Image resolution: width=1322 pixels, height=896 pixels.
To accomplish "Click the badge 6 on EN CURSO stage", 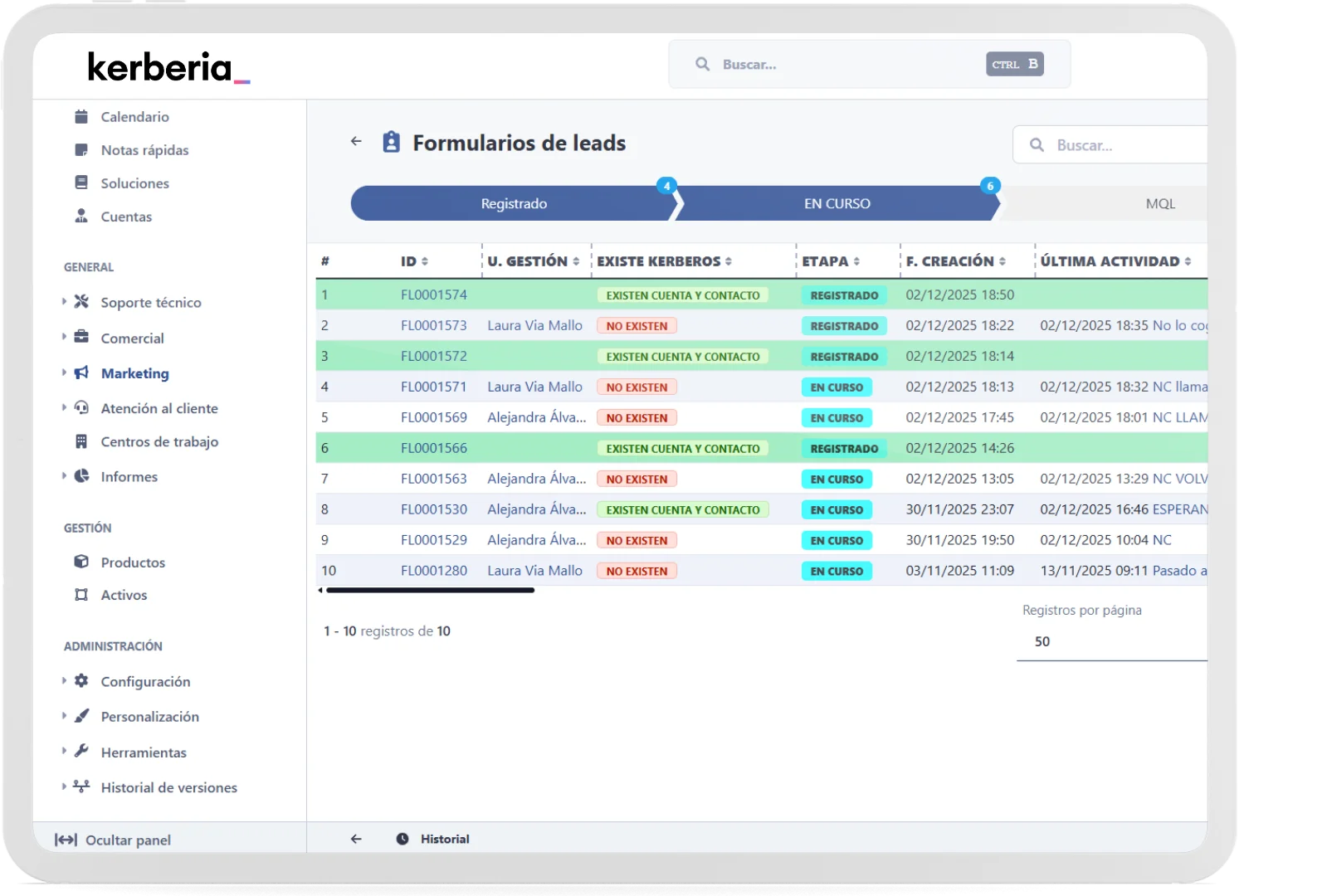I will tap(989, 186).
